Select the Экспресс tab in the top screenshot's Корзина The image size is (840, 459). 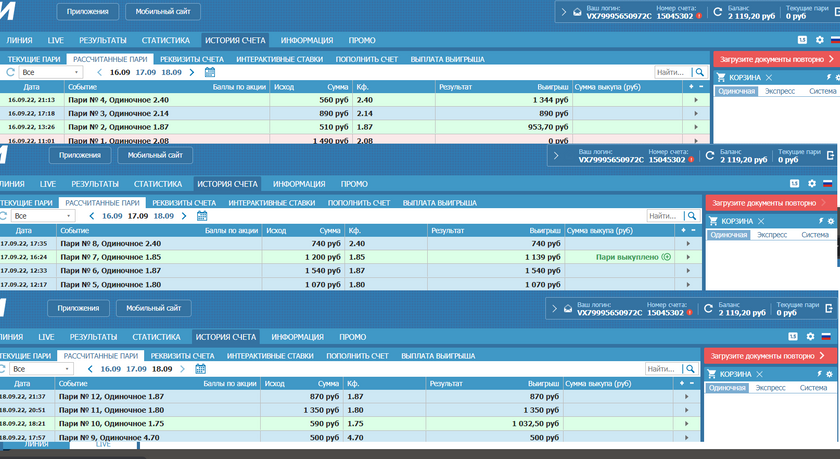[x=780, y=91]
